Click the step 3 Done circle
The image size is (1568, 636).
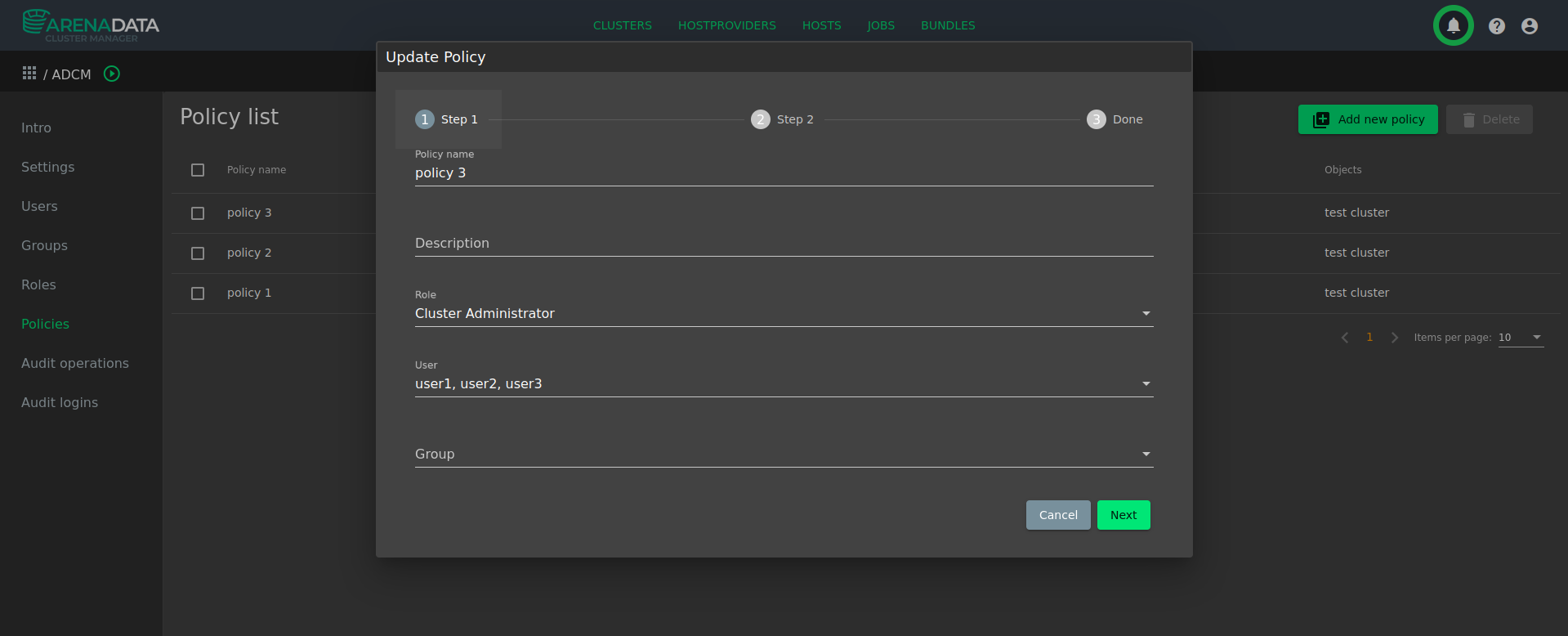pyautogui.click(x=1096, y=119)
